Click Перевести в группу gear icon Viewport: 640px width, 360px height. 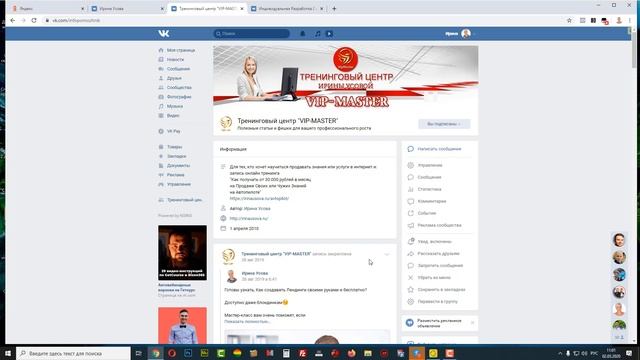pos(411,302)
